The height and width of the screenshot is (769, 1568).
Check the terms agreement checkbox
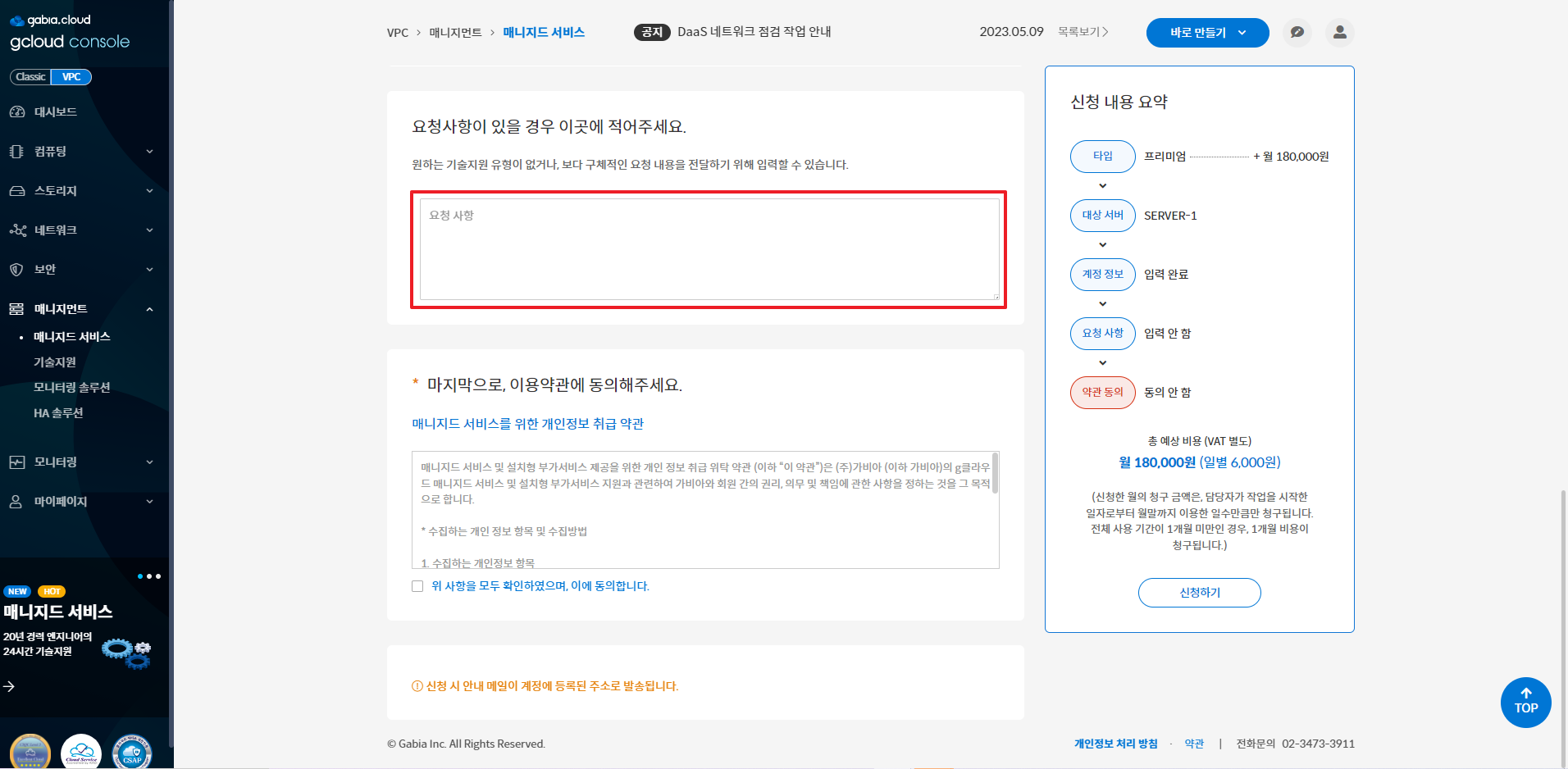417,586
